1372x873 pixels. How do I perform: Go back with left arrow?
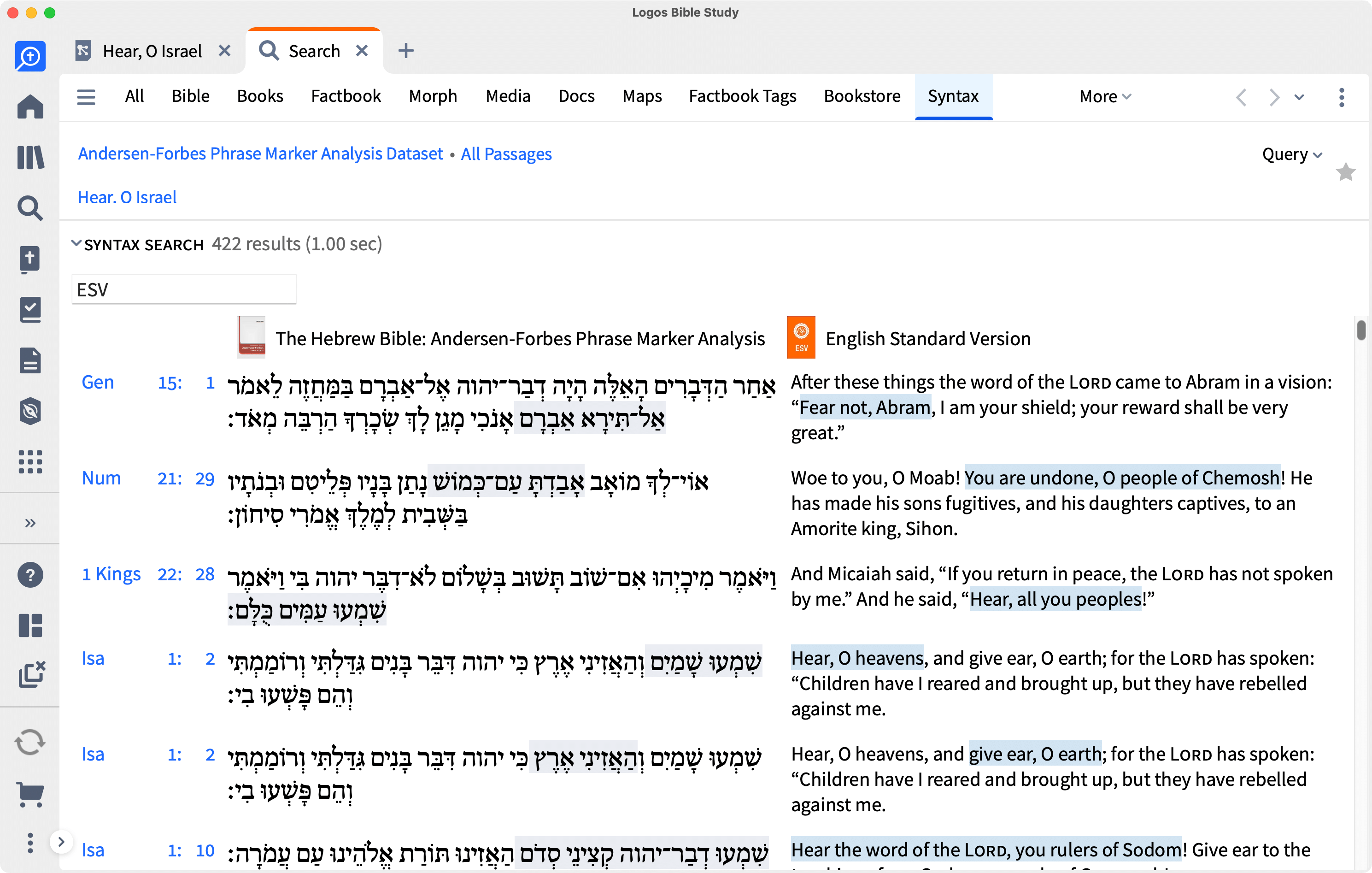(x=1241, y=98)
